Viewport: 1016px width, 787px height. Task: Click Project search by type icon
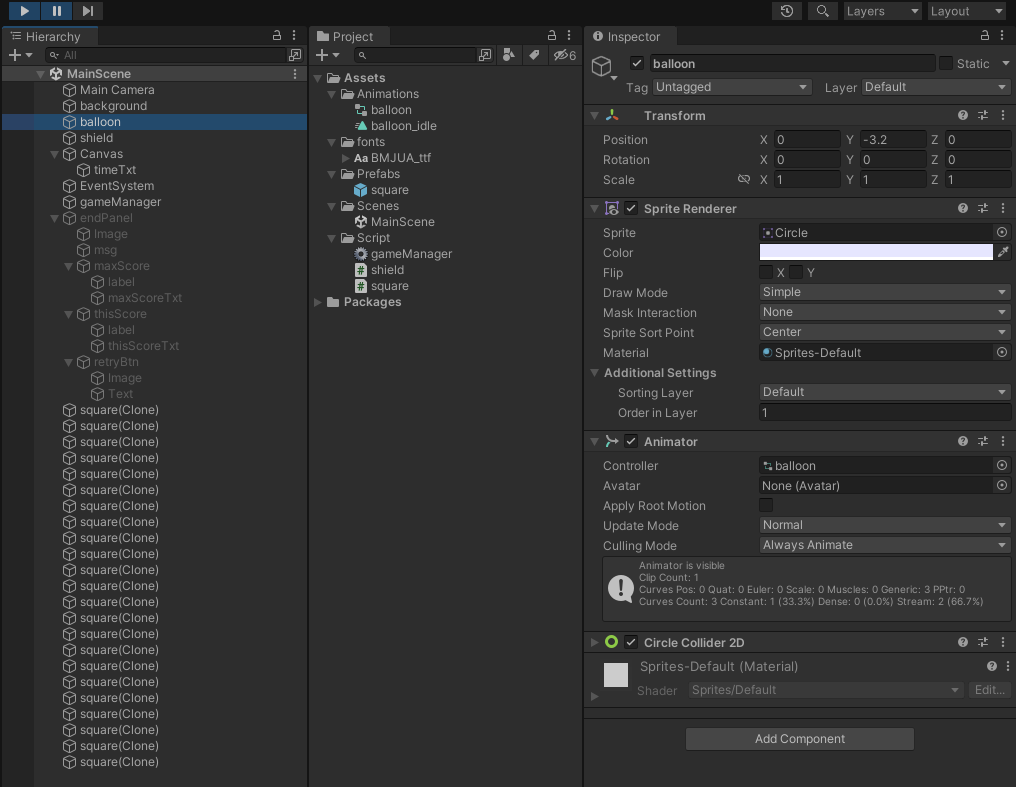(509, 55)
